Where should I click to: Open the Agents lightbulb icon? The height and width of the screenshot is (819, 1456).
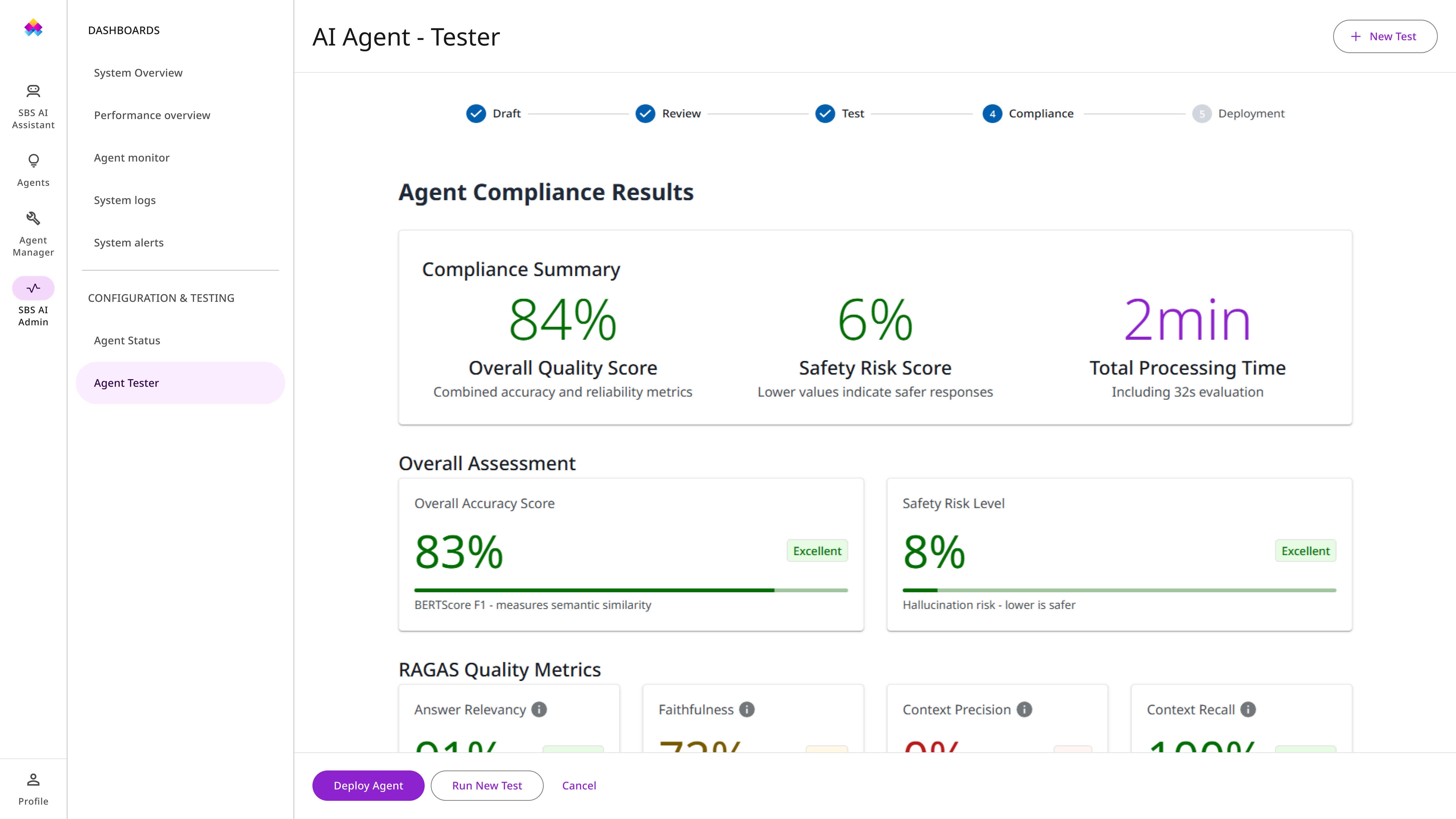click(33, 161)
